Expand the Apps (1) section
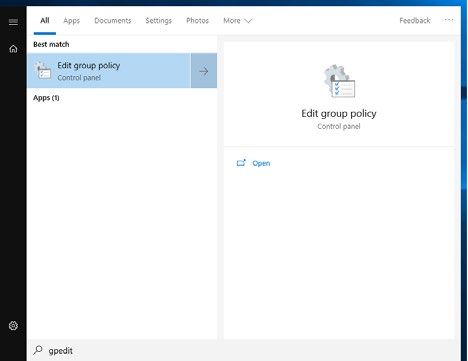 coord(46,98)
